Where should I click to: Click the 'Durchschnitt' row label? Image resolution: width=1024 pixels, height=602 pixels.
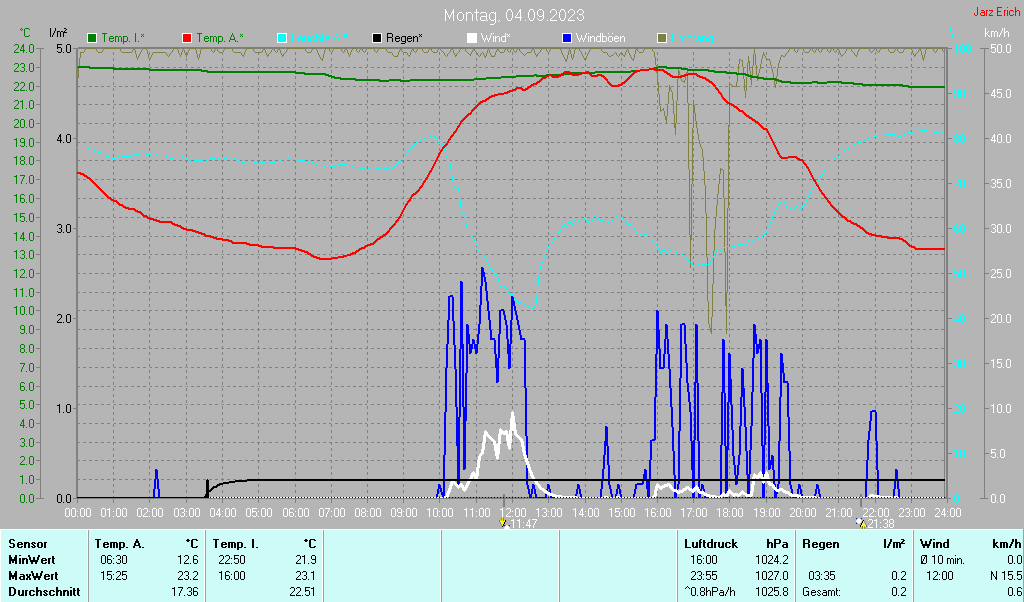coord(44,593)
